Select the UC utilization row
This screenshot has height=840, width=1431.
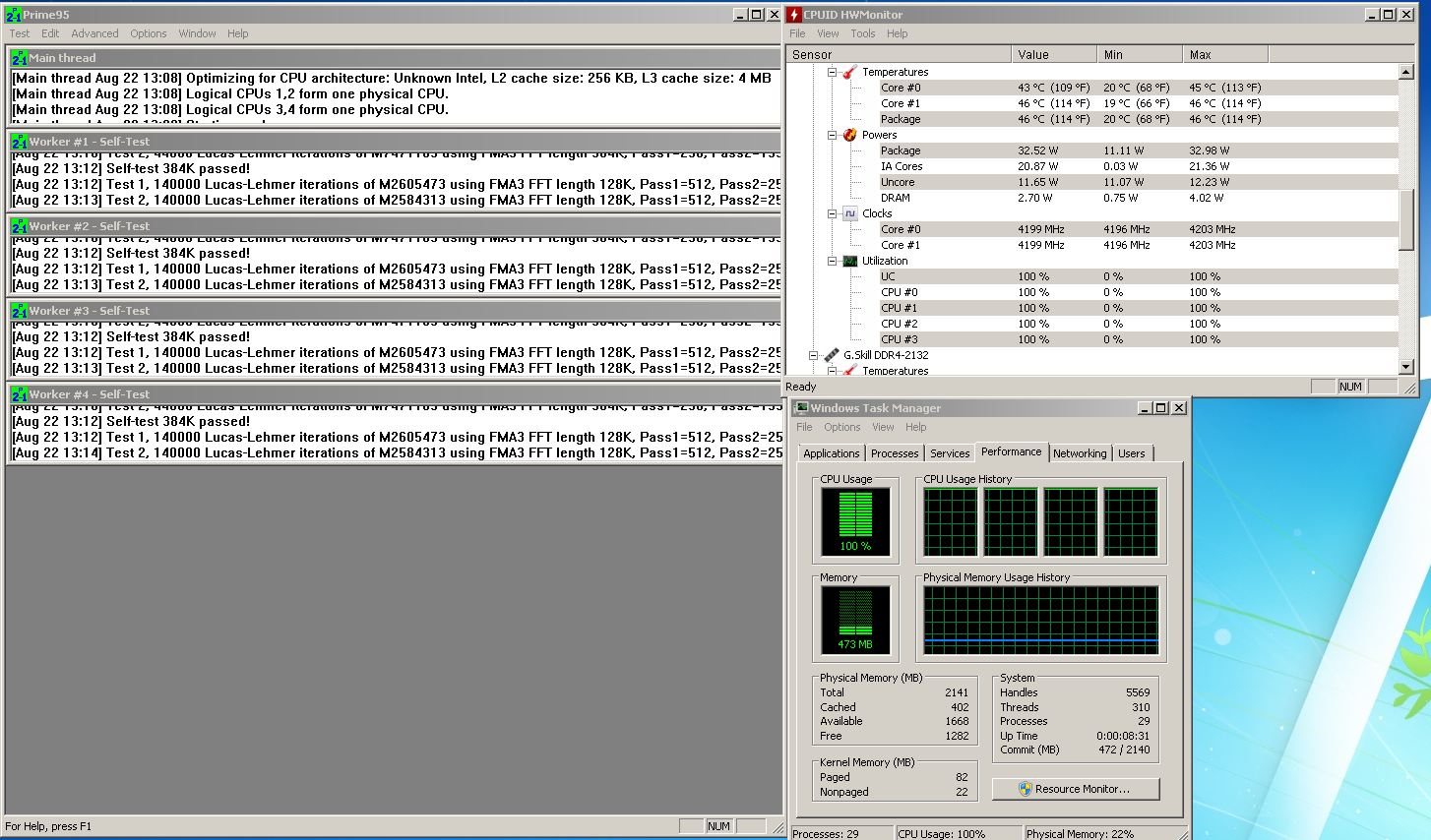click(x=1137, y=276)
